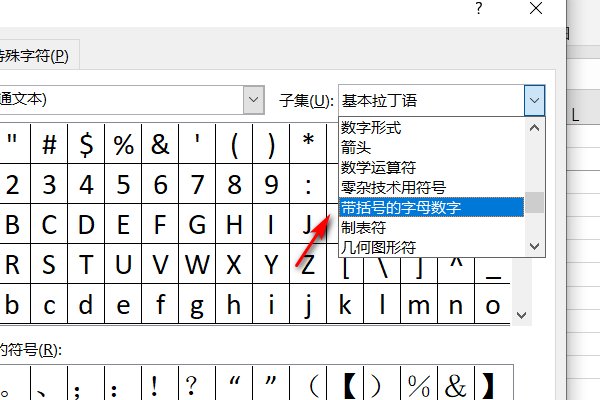
Task: Pick the & symbol in the main grid
Action: [160, 144]
